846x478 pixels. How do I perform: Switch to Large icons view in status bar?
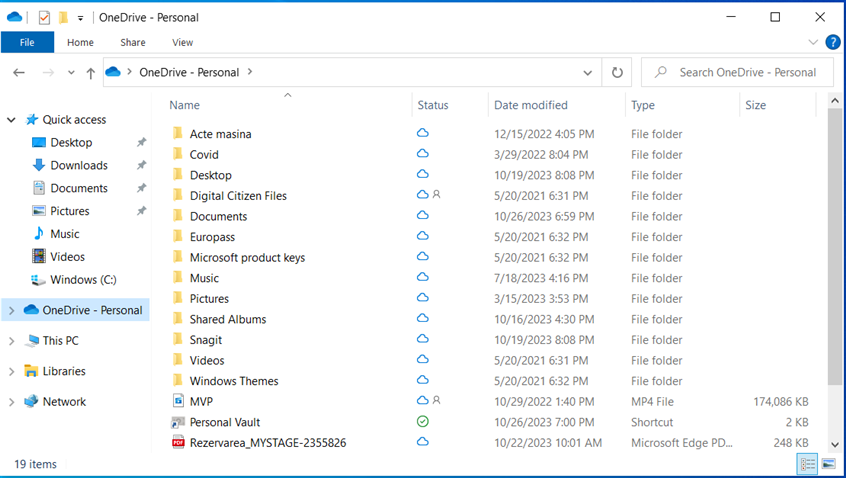pyautogui.click(x=828, y=464)
